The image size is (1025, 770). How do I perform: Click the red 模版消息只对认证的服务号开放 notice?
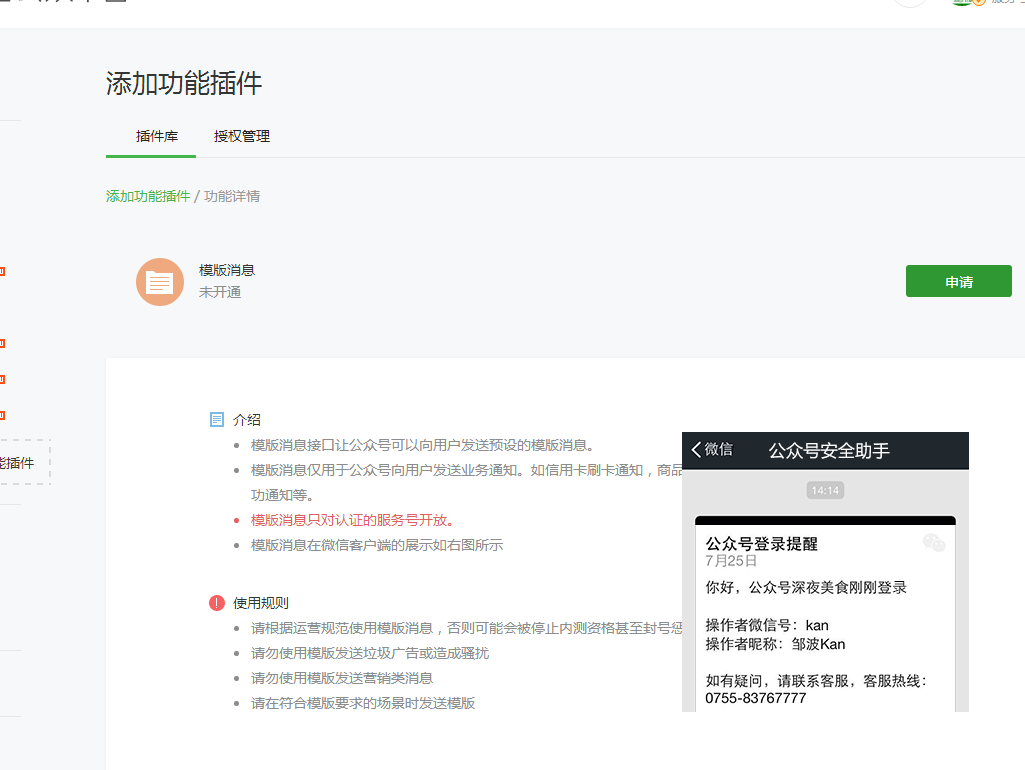click(x=352, y=520)
